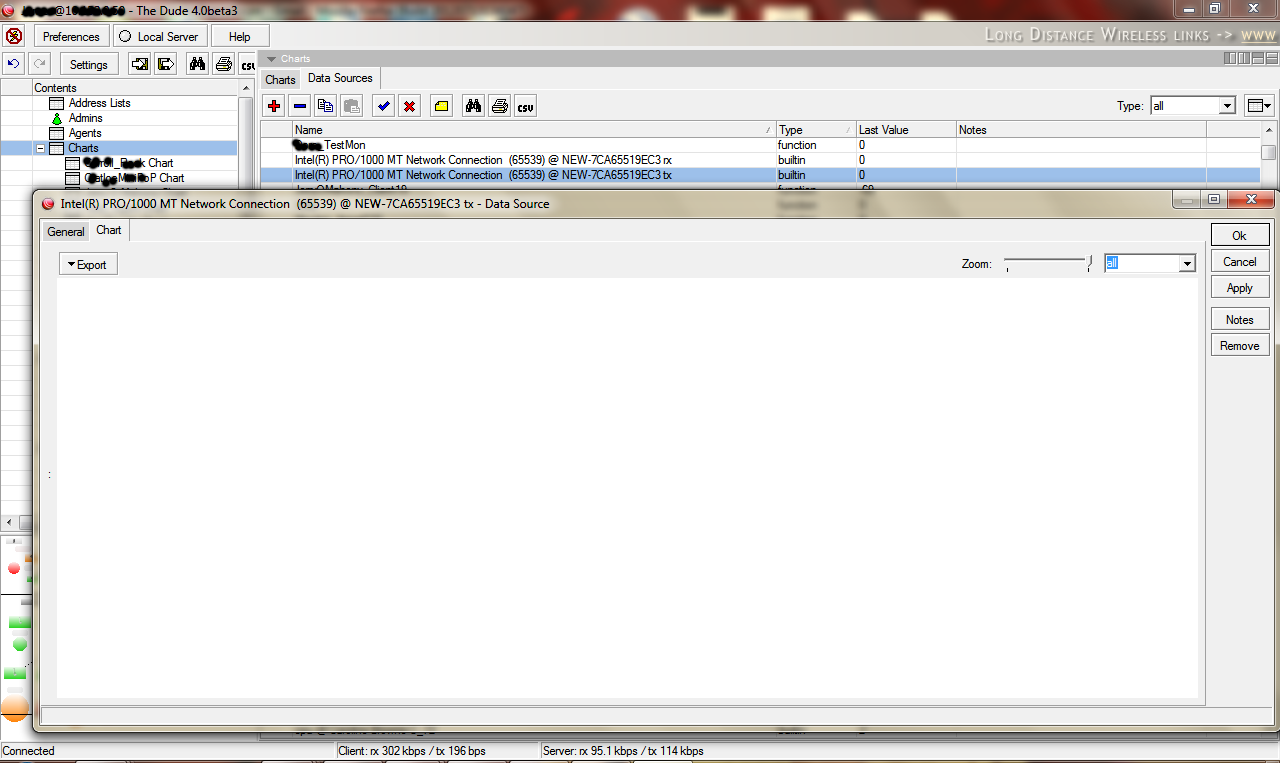Click the Contents tree scroll-up arrow
Image resolution: width=1280 pixels, height=763 pixels.
(x=246, y=88)
